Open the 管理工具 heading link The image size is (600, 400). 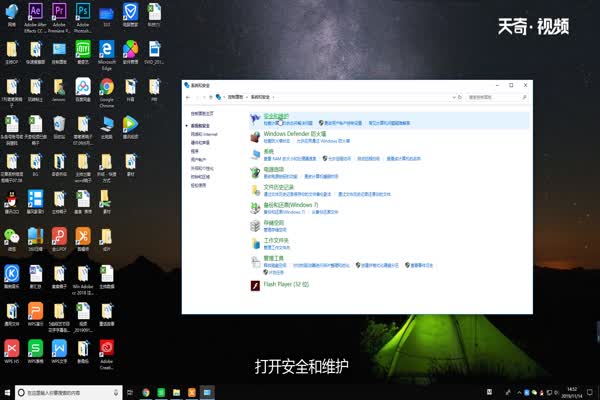pyautogui.click(x=274, y=258)
